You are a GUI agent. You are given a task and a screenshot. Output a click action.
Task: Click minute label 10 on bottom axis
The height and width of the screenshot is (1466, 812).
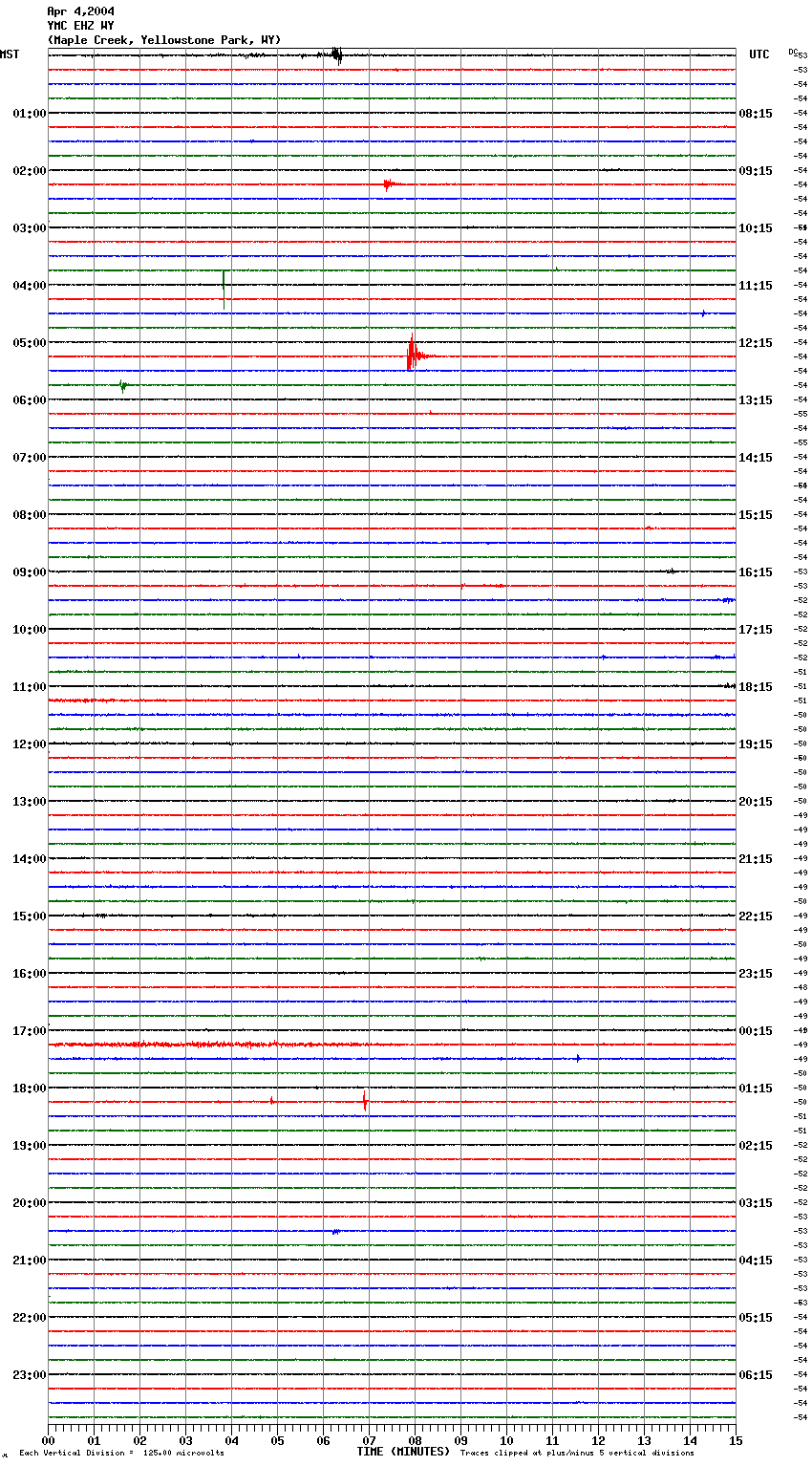coord(506,1440)
